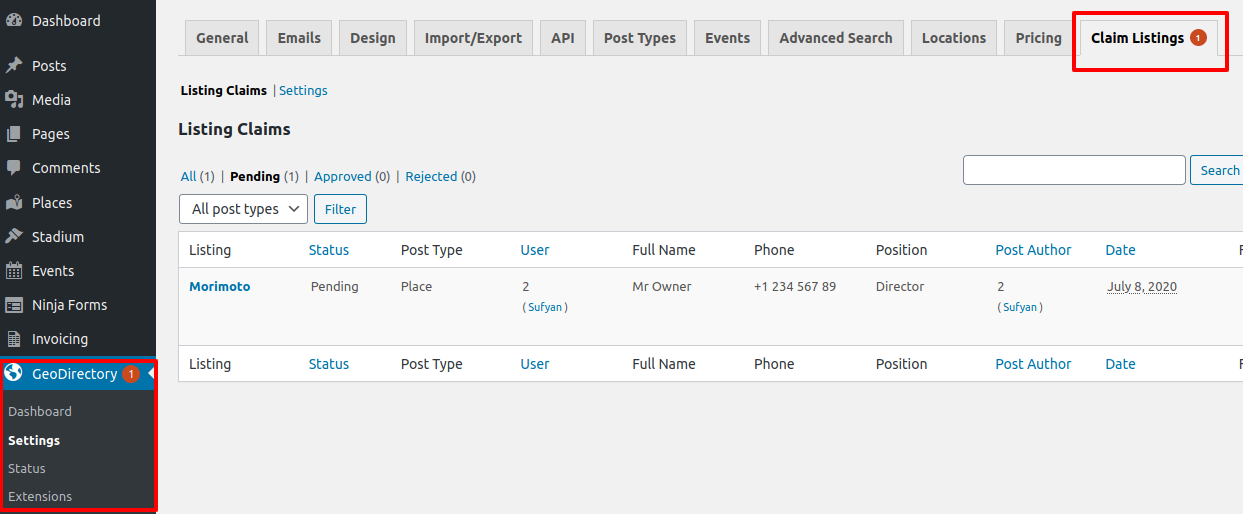Click the Posts pushpin icon
Image resolution: width=1243 pixels, height=514 pixels.
click(14, 66)
